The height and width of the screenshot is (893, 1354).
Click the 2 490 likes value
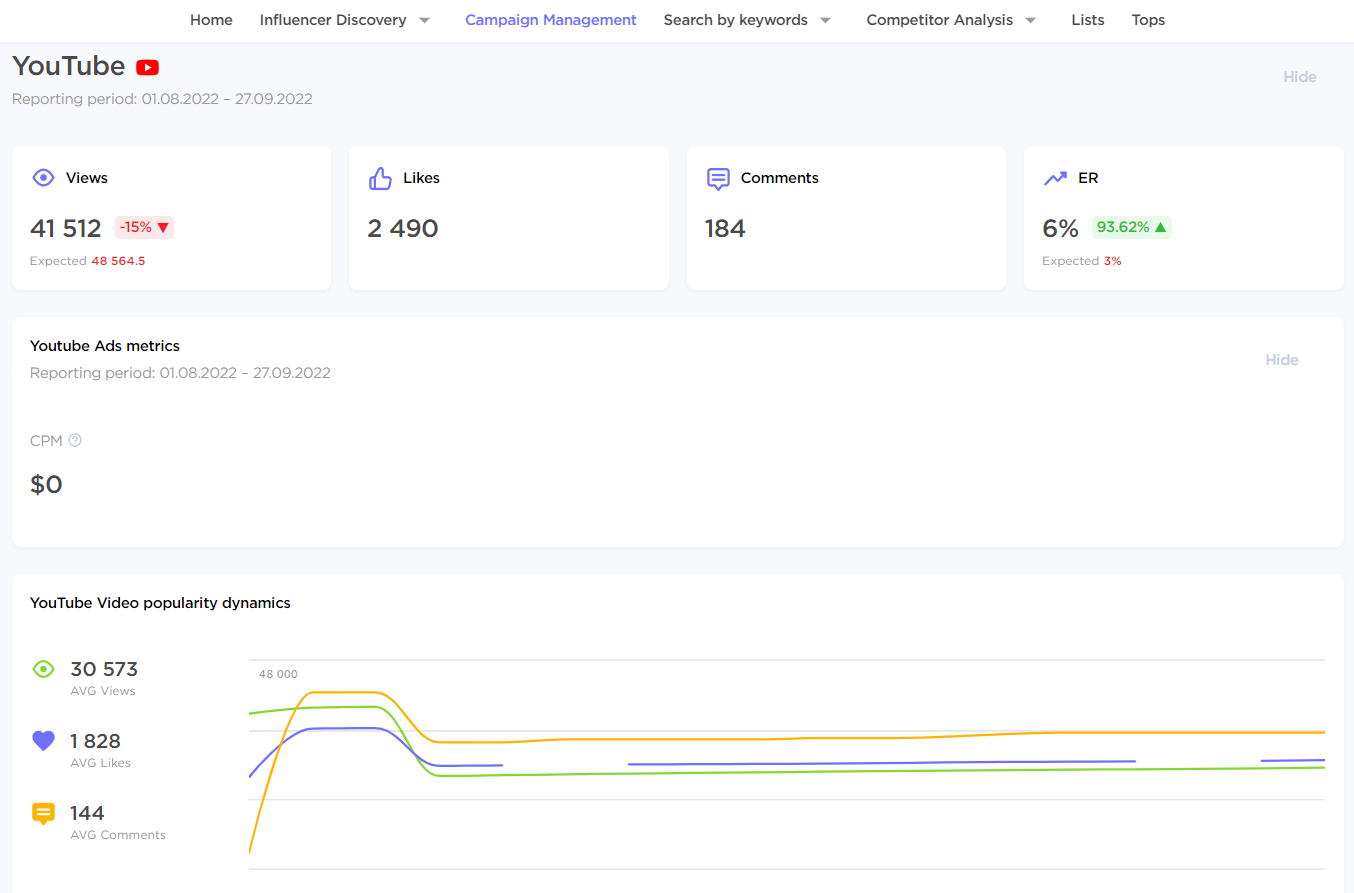tap(403, 228)
